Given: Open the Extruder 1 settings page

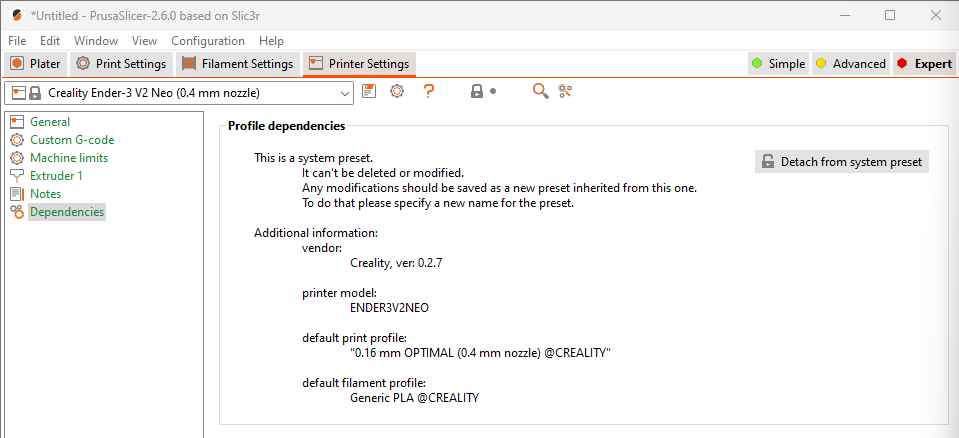Looking at the screenshot, I should click(x=56, y=176).
